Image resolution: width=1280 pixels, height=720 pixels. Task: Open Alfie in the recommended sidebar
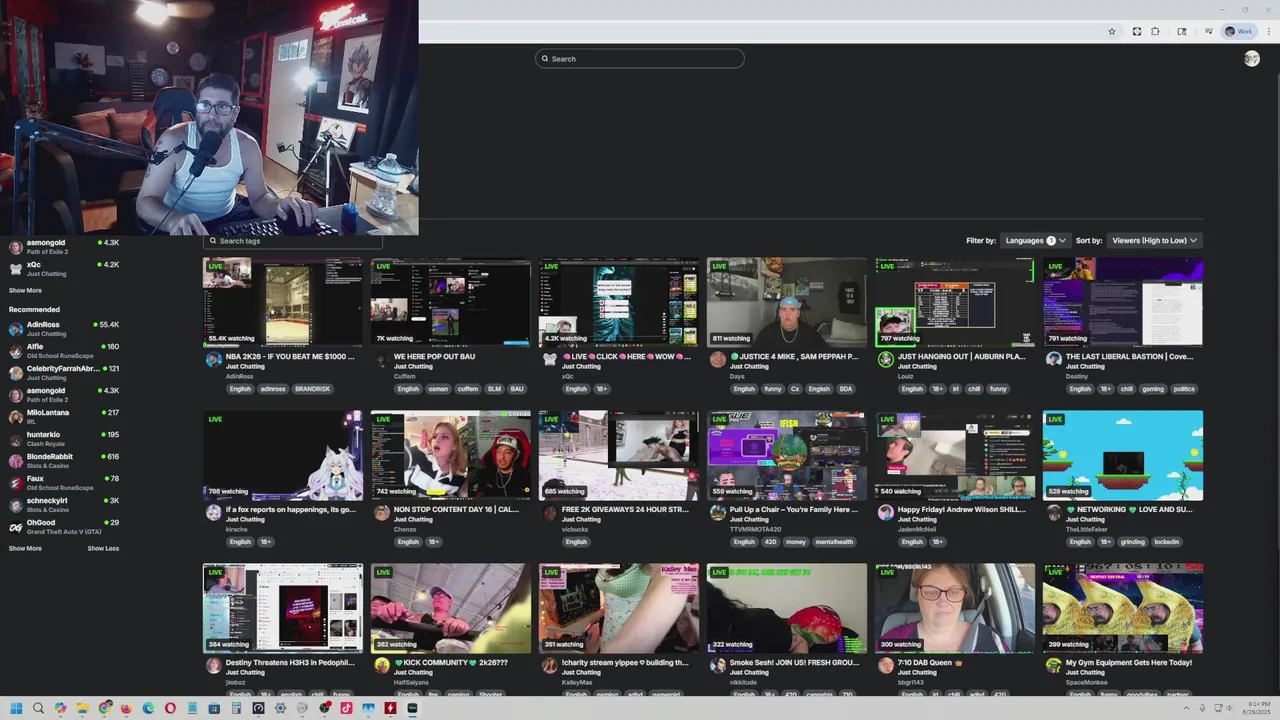tap(64, 351)
